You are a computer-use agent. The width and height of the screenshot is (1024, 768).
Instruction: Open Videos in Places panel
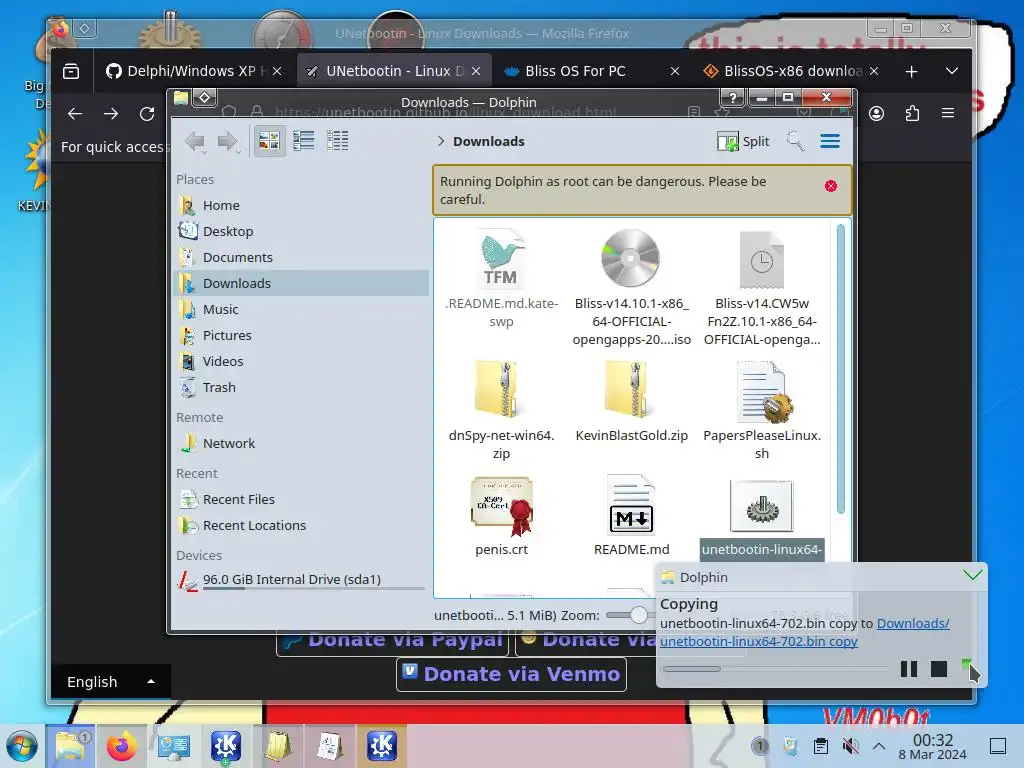(x=301, y=361)
